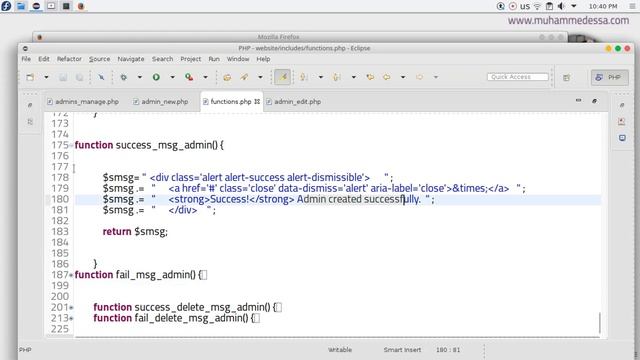Maximize the editor area
This screenshot has height=360, width=640.
594,100
